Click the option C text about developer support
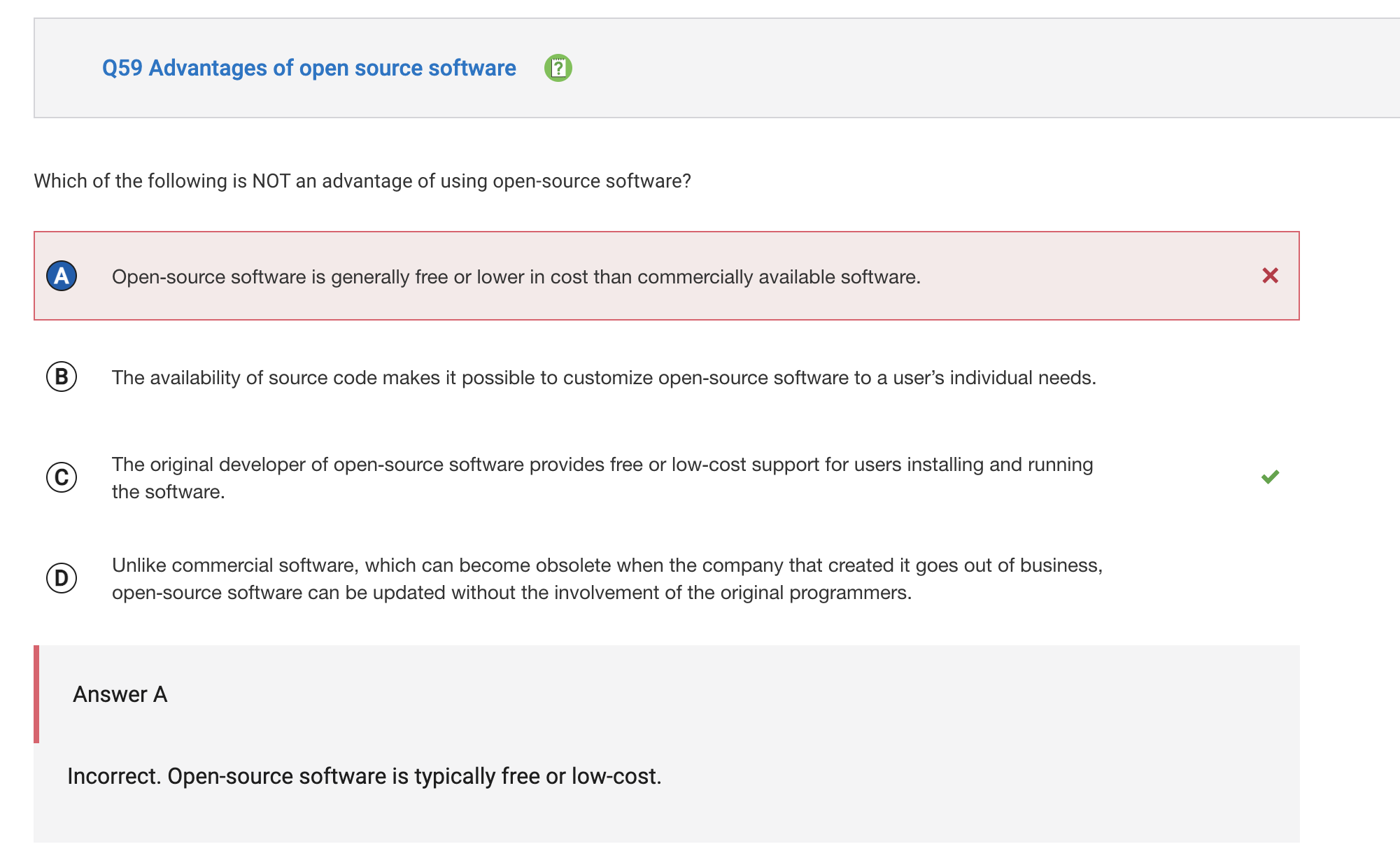Screen dimensions: 1400x844 pyautogui.click(x=602, y=465)
